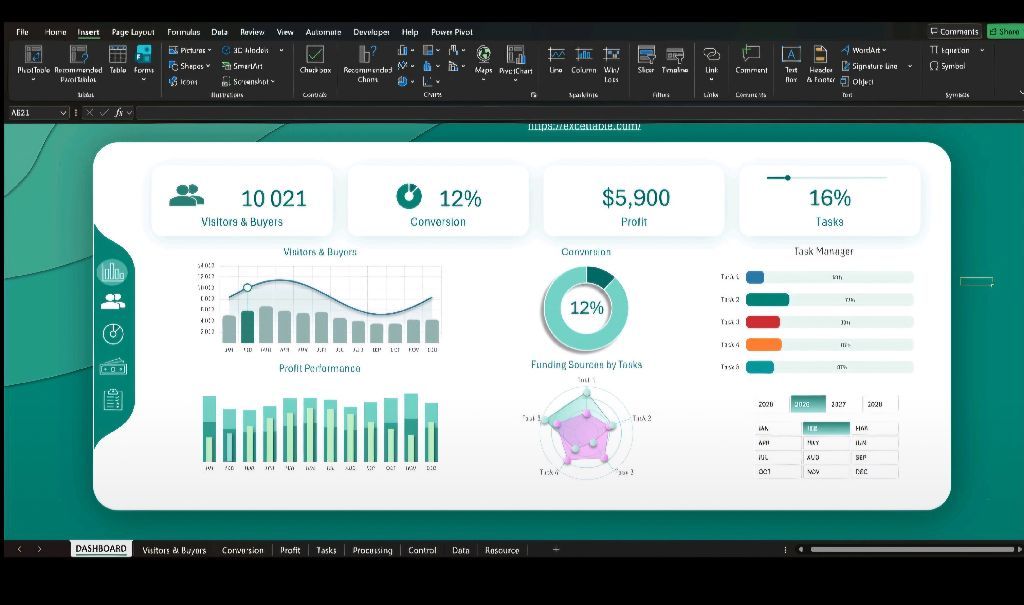Click the Tasks card slider handle
Viewport: 1024px width, 605px height.
point(788,178)
